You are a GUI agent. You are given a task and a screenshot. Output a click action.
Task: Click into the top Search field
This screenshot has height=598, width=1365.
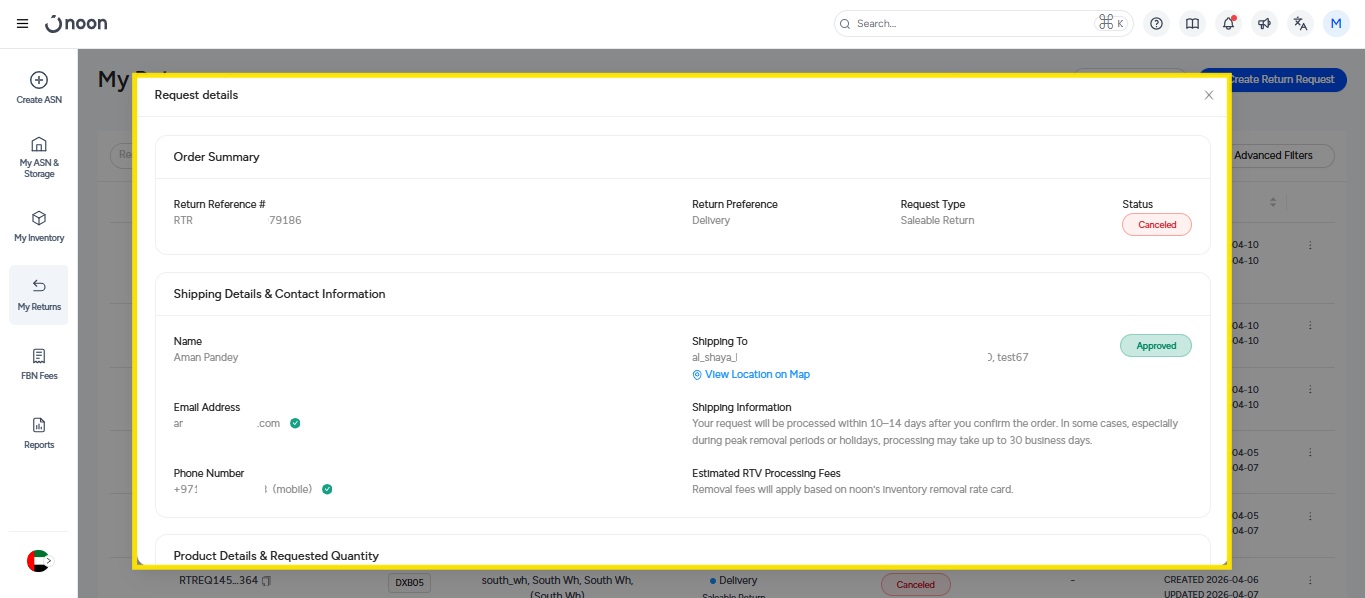[x=970, y=24]
